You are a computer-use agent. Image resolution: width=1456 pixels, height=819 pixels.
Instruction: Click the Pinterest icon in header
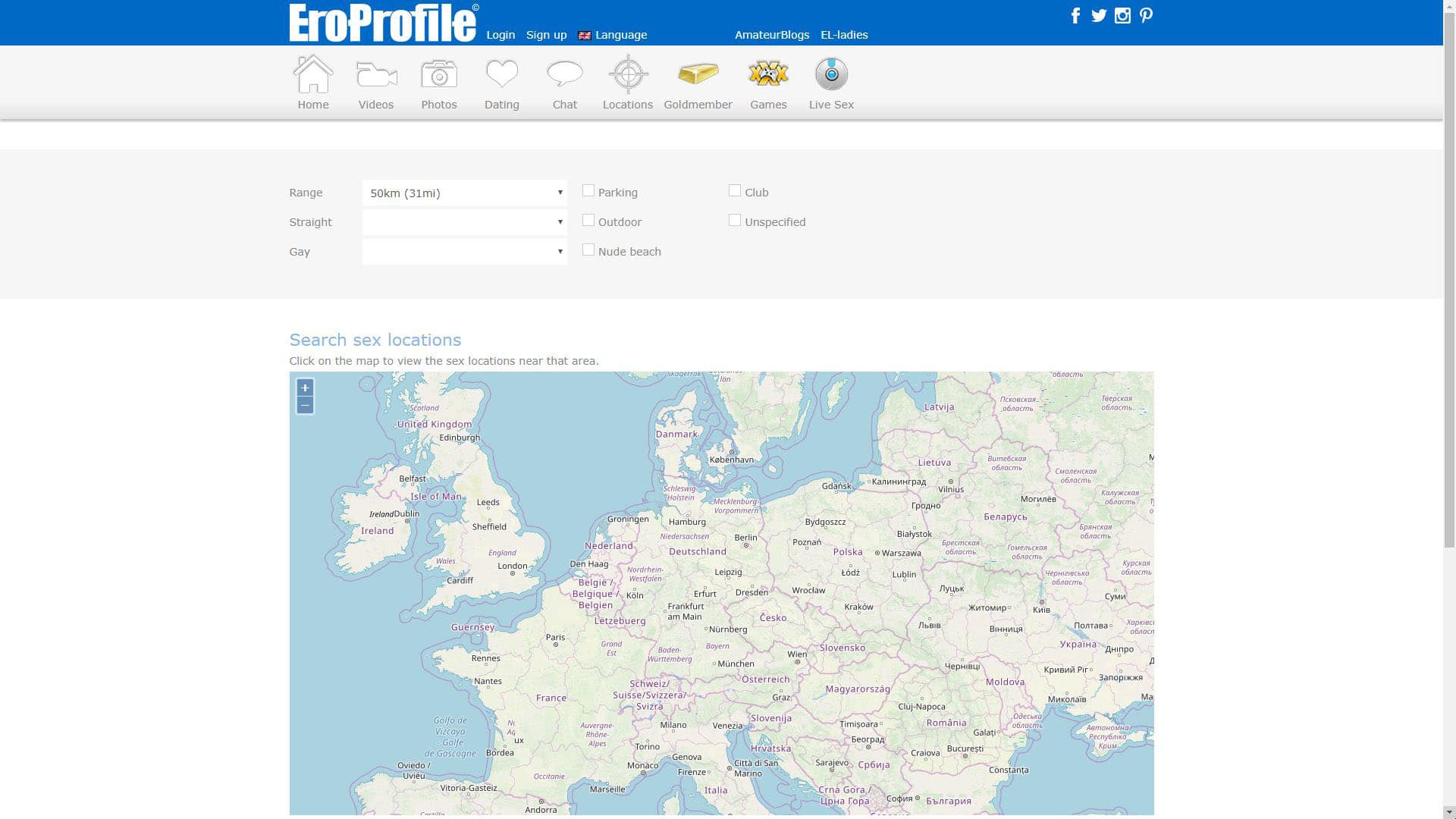pyautogui.click(x=1146, y=16)
